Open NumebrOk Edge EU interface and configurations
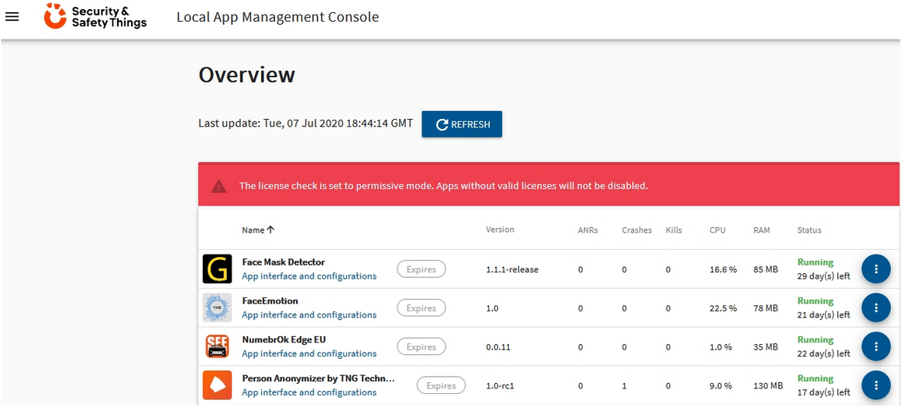 coord(309,354)
